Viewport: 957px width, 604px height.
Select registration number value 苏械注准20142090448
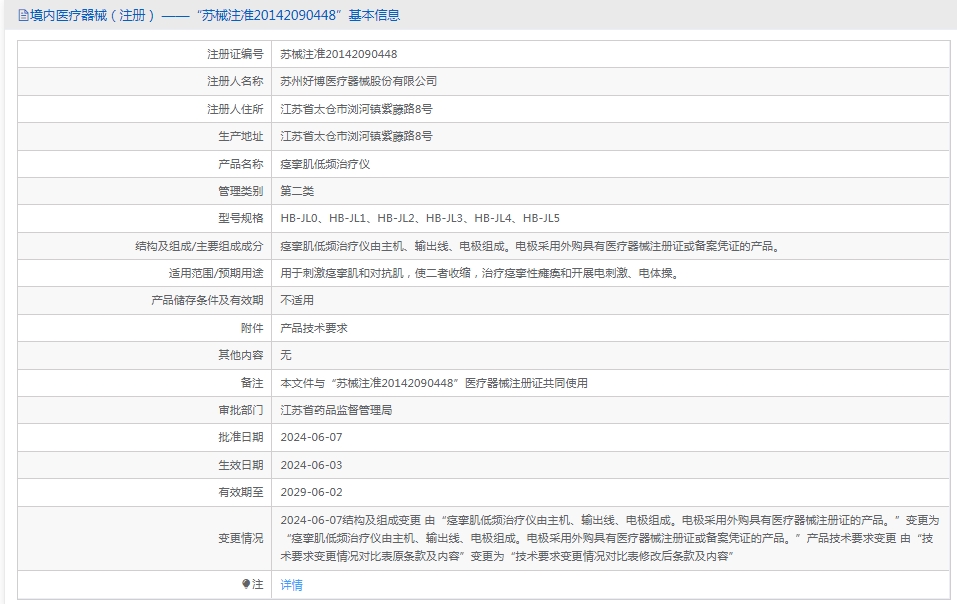tap(339, 54)
